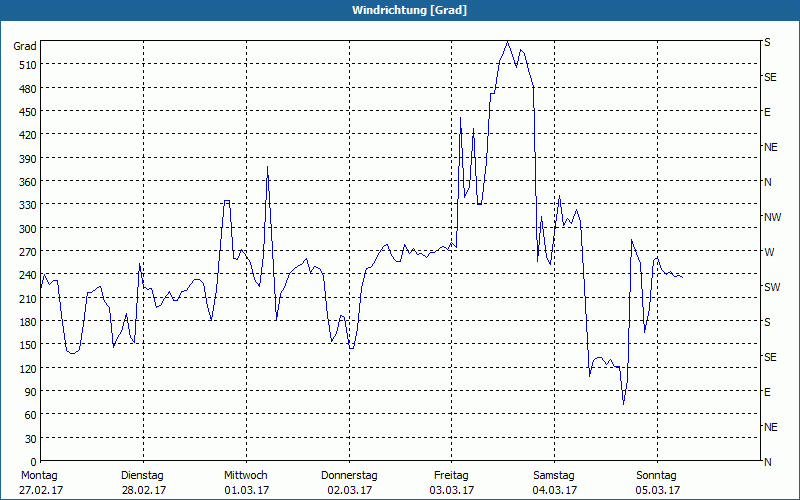800x500 pixels.
Task: Click the Montag day label
Action: click(x=39, y=476)
